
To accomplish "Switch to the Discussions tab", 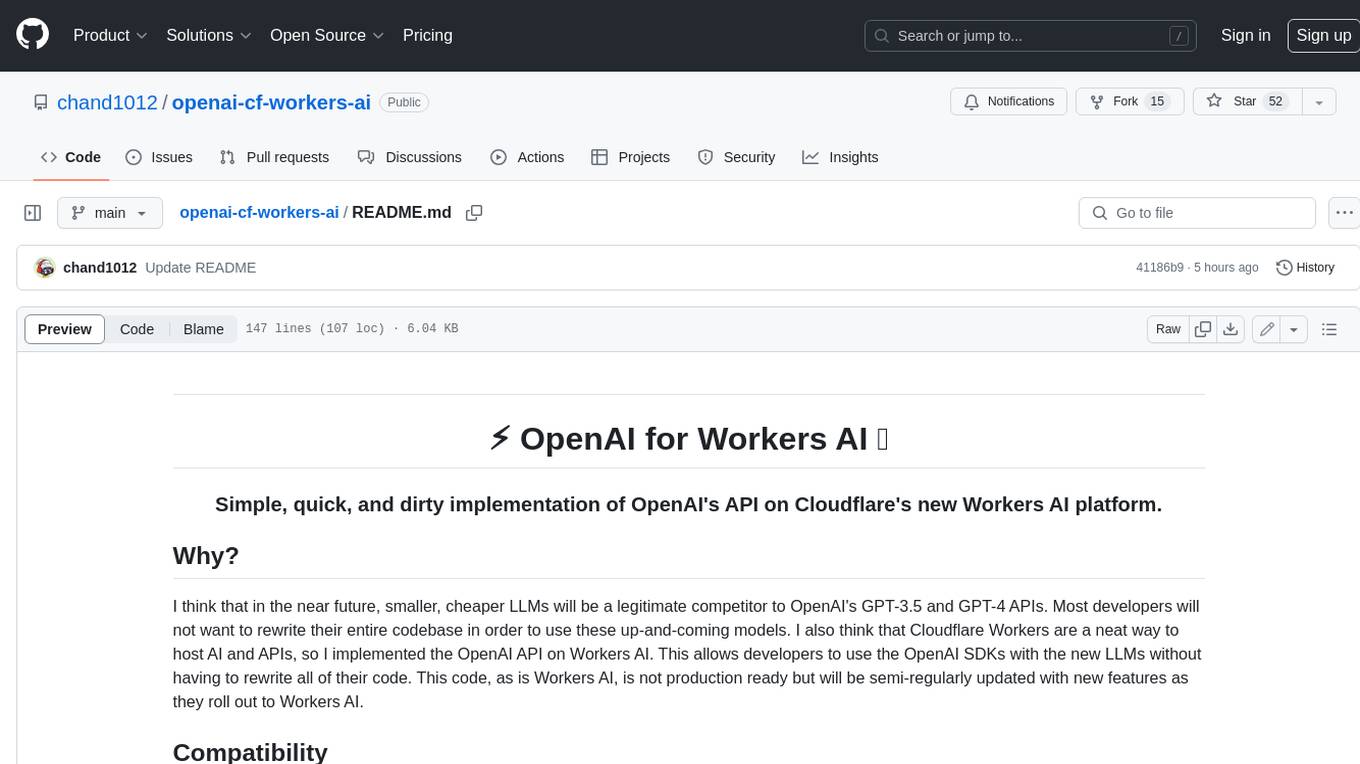I will point(409,157).
